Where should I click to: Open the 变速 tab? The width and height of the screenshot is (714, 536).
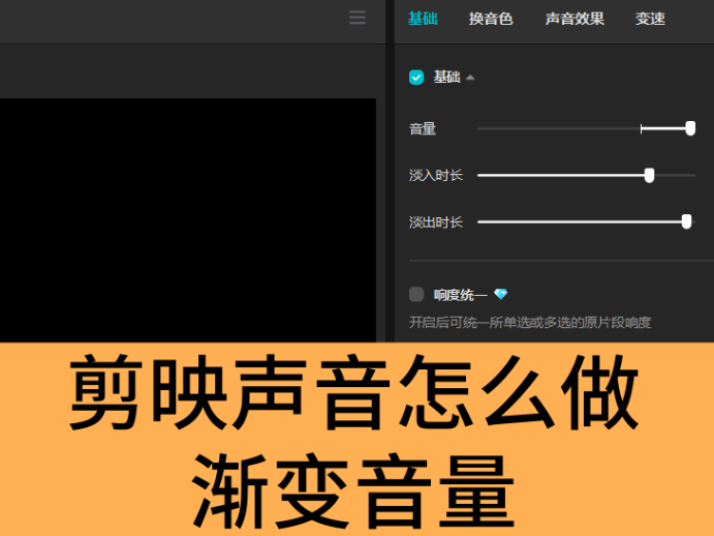coord(650,19)
